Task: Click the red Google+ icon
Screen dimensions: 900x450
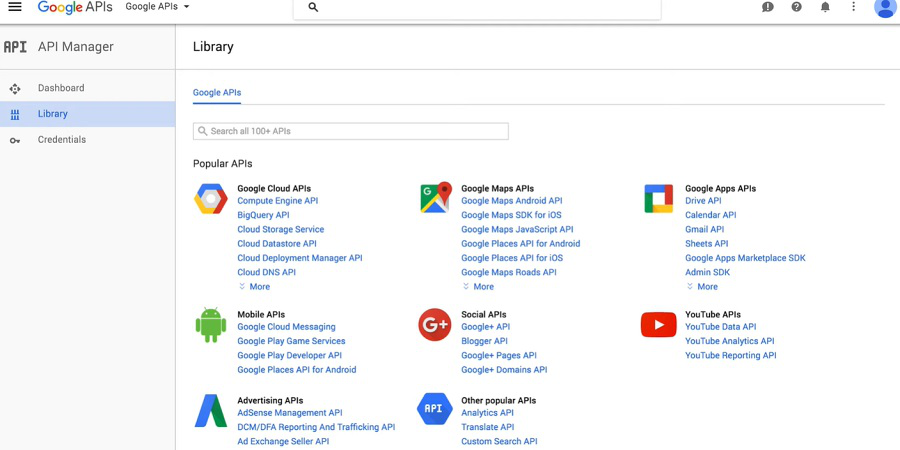Action: (435, 325)
